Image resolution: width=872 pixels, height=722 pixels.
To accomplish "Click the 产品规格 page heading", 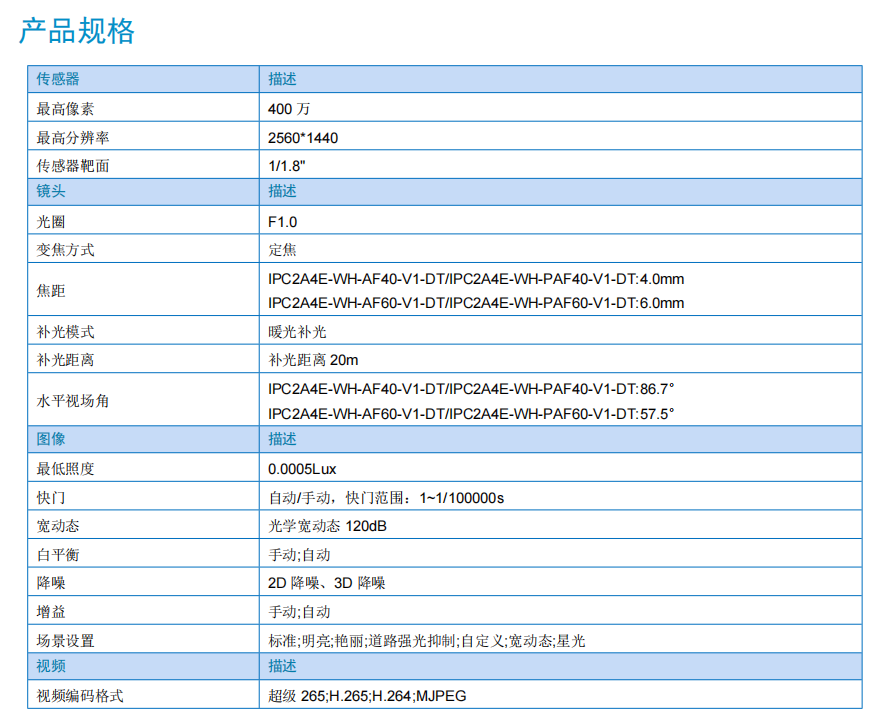I will point(77,32).
